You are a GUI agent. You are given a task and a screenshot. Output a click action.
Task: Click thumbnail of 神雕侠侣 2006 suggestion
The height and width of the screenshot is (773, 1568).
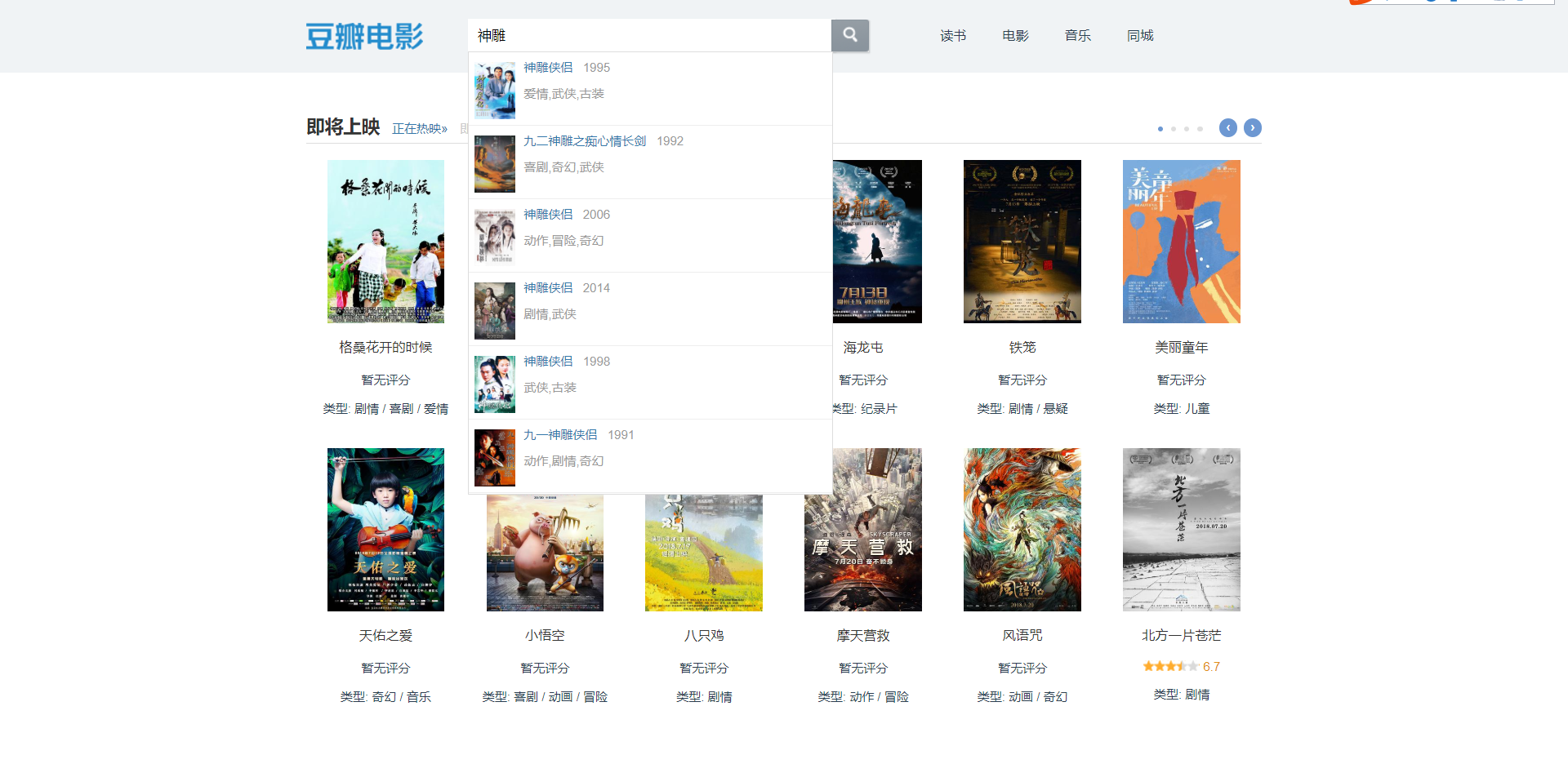(x=495, y=238)
